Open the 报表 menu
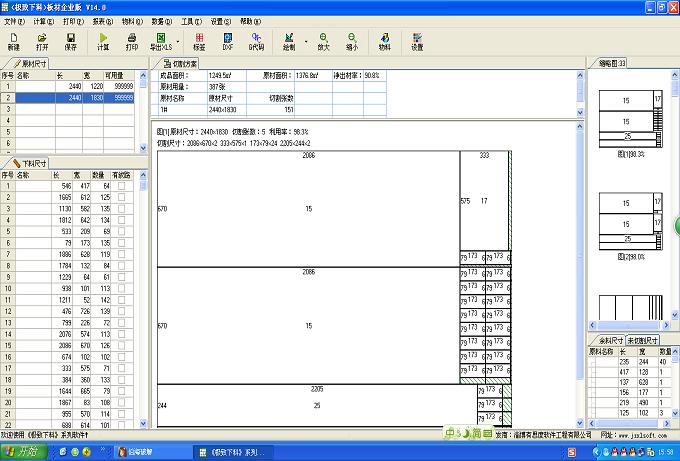Image resolution: width=680 pixels, height=461 pixels. (x=102, y=21)
